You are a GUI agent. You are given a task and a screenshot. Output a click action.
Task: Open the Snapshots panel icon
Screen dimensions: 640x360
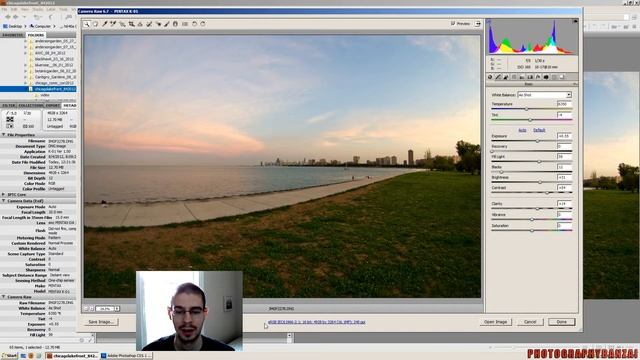(x=562, y=77)
